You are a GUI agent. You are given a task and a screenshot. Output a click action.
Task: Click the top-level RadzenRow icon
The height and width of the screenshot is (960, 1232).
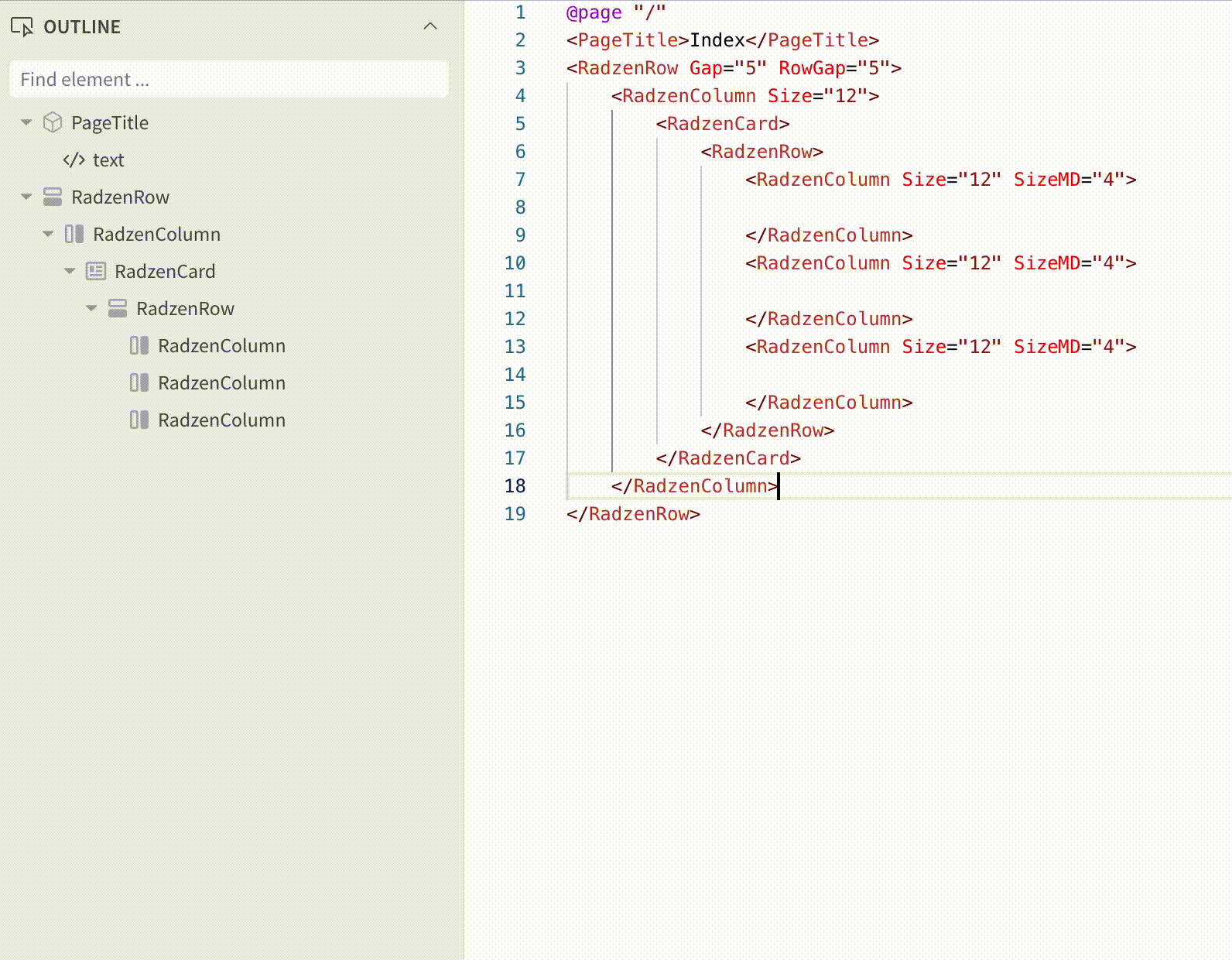pyautogui.click(x=53, y=197)
